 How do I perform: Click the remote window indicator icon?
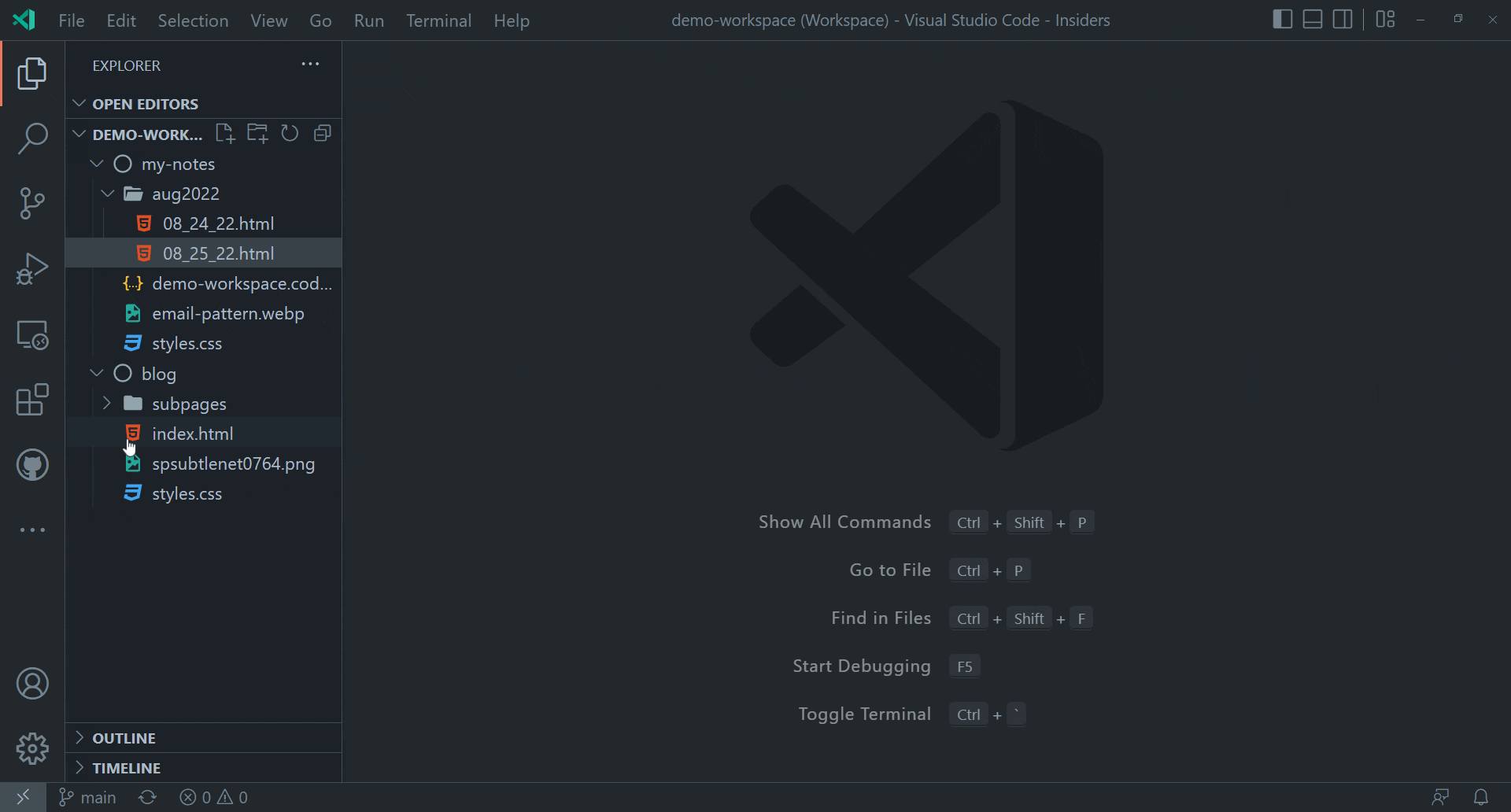[23, 797]
